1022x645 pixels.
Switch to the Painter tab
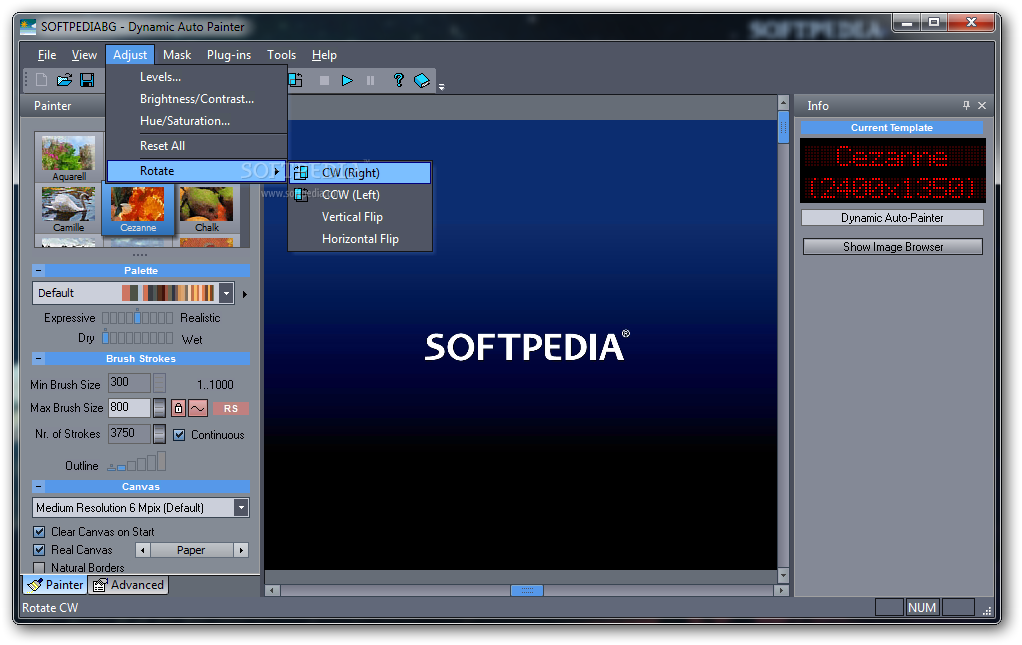point(55,585)
